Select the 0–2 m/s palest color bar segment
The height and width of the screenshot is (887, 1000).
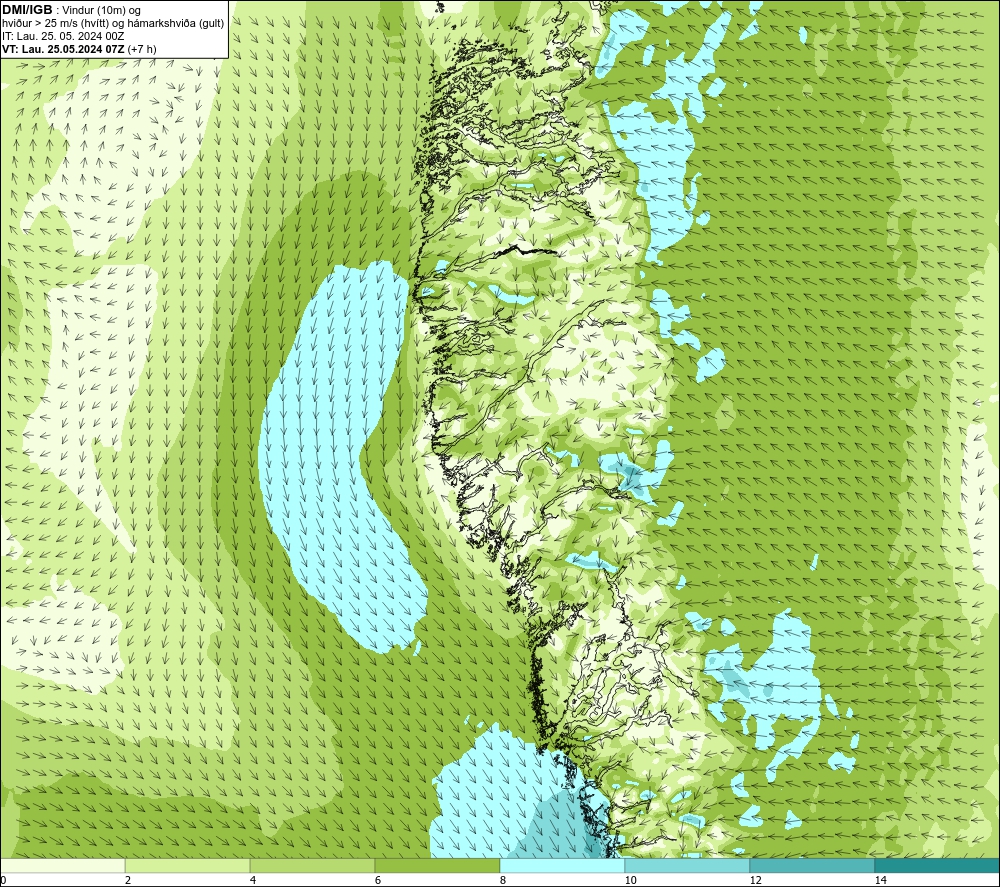(62, 865)
